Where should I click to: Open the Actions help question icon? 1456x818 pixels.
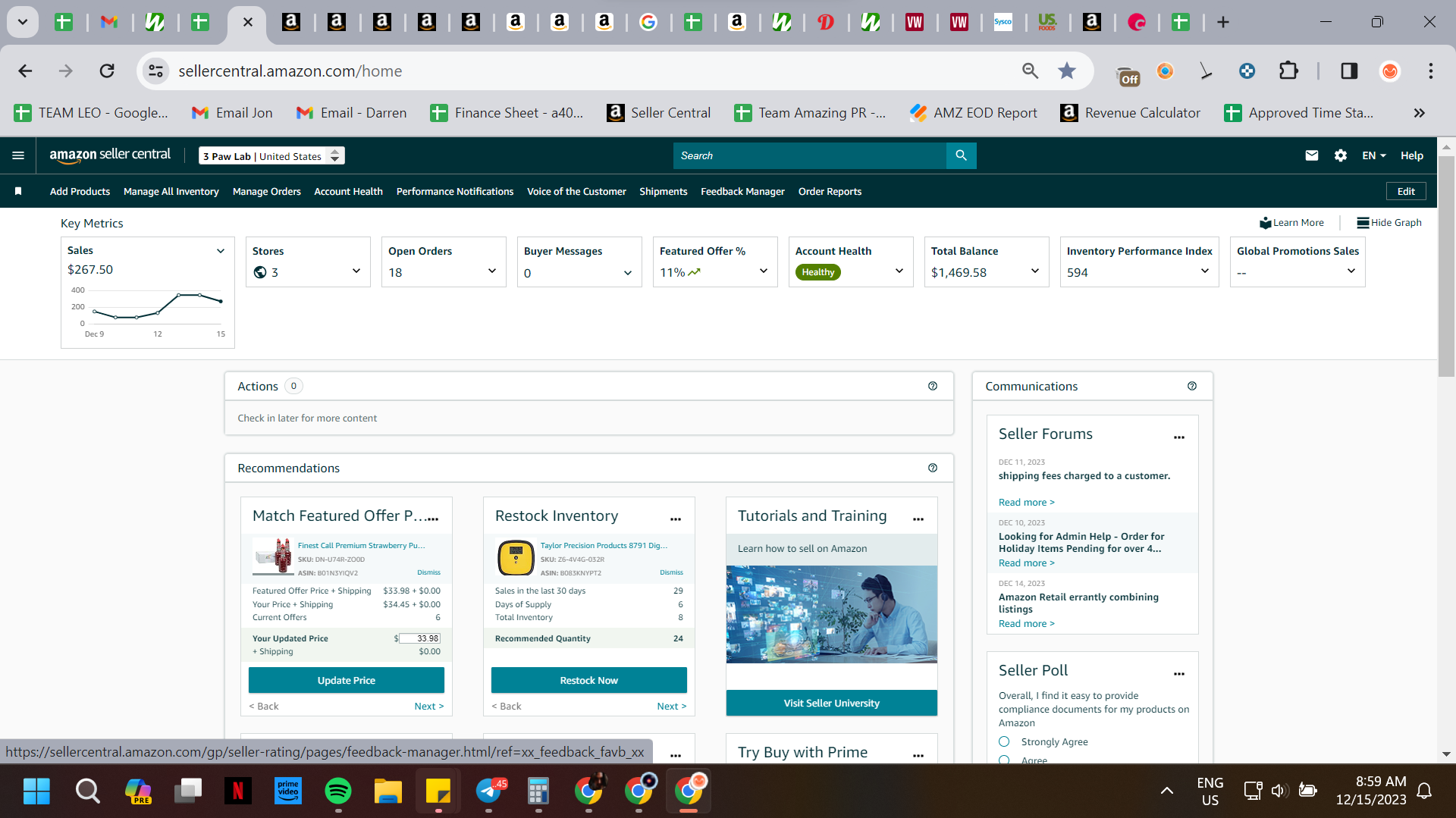click(933, 386)
